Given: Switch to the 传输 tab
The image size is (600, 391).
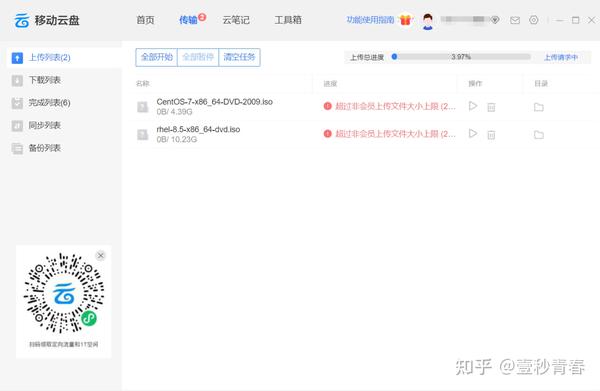Looking at the screenshot, I should pyautogui.click(x=188, y=20).
